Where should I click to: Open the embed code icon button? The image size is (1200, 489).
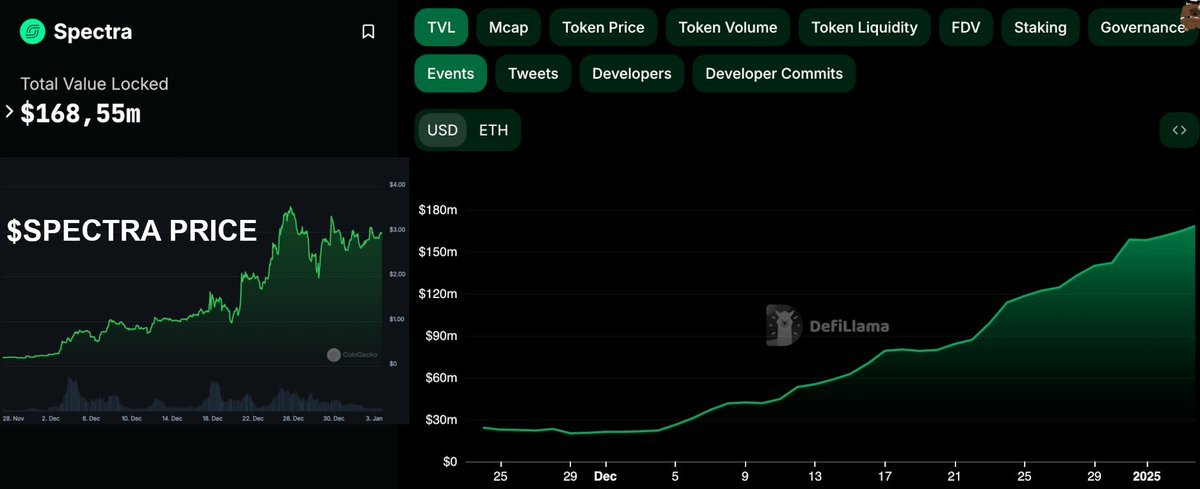pyautogui.click(x=1178, y=130)
